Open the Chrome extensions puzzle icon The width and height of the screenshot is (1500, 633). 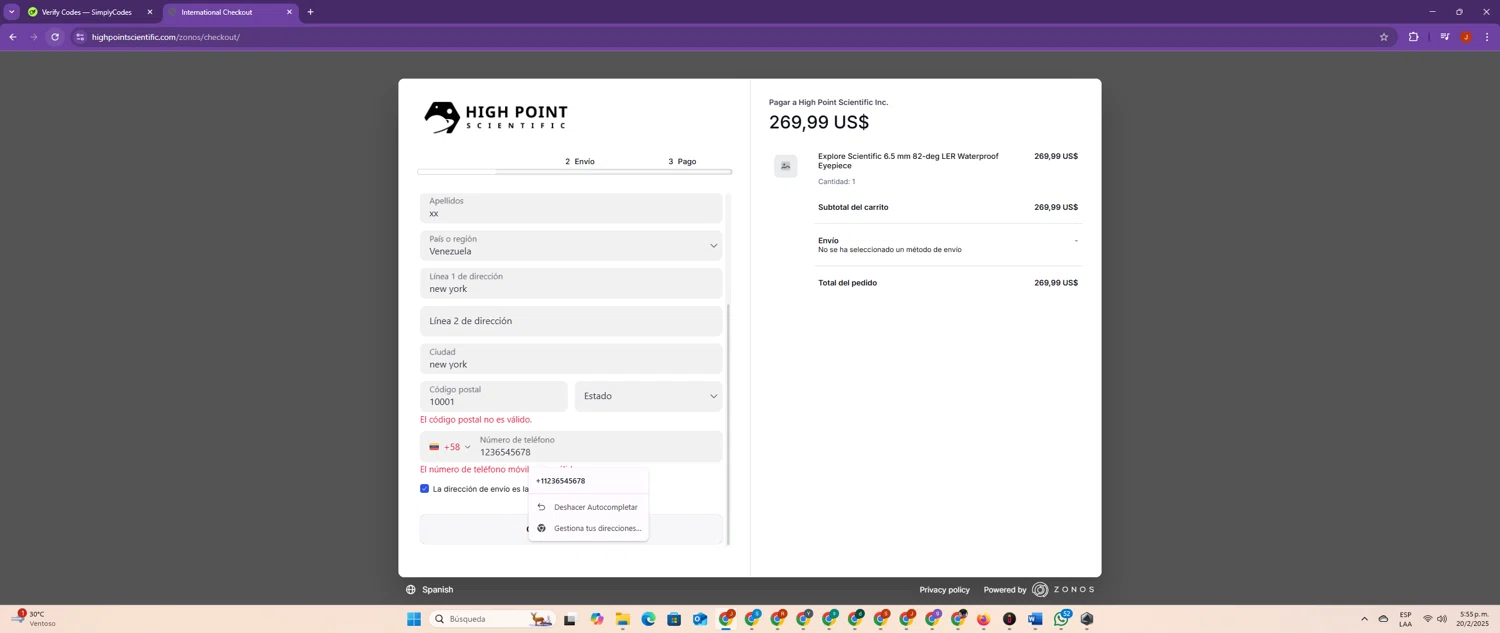coord(1413,37)
